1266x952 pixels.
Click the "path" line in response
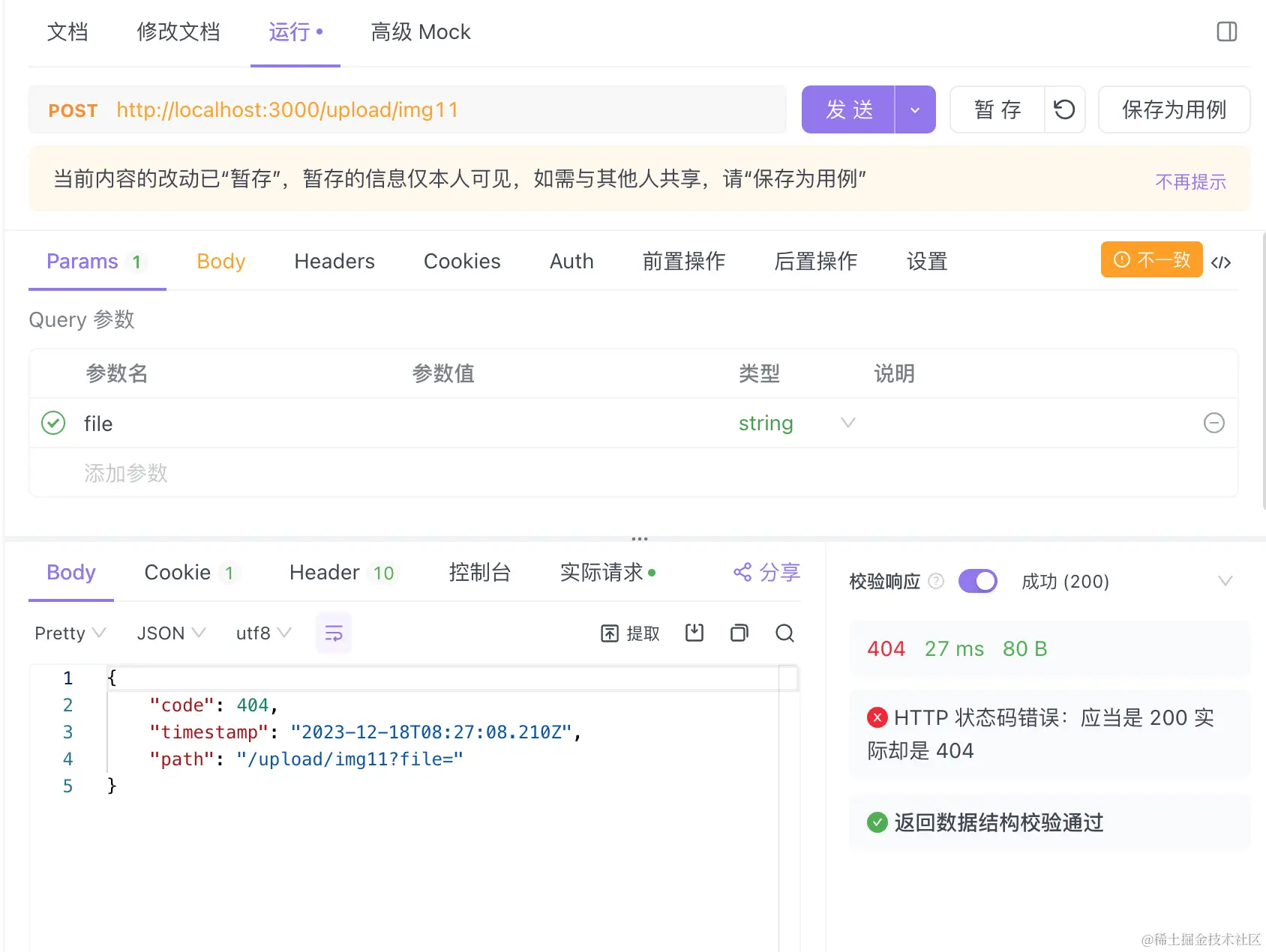click(306, 759)
